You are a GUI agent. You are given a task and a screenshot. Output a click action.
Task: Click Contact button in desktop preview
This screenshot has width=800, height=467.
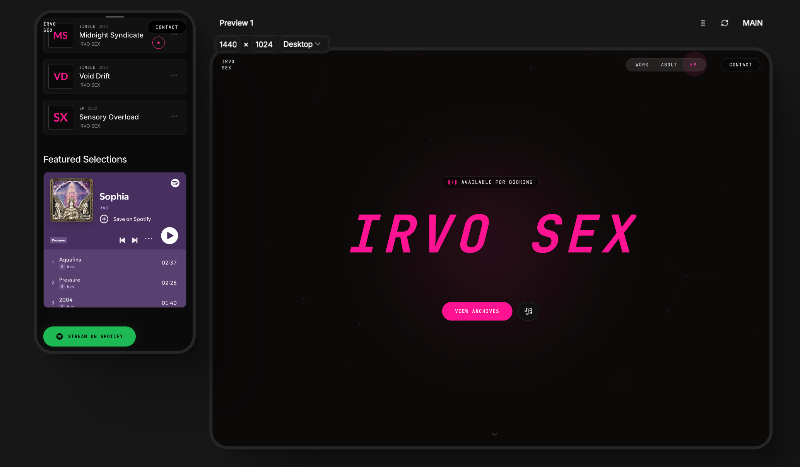740,65
